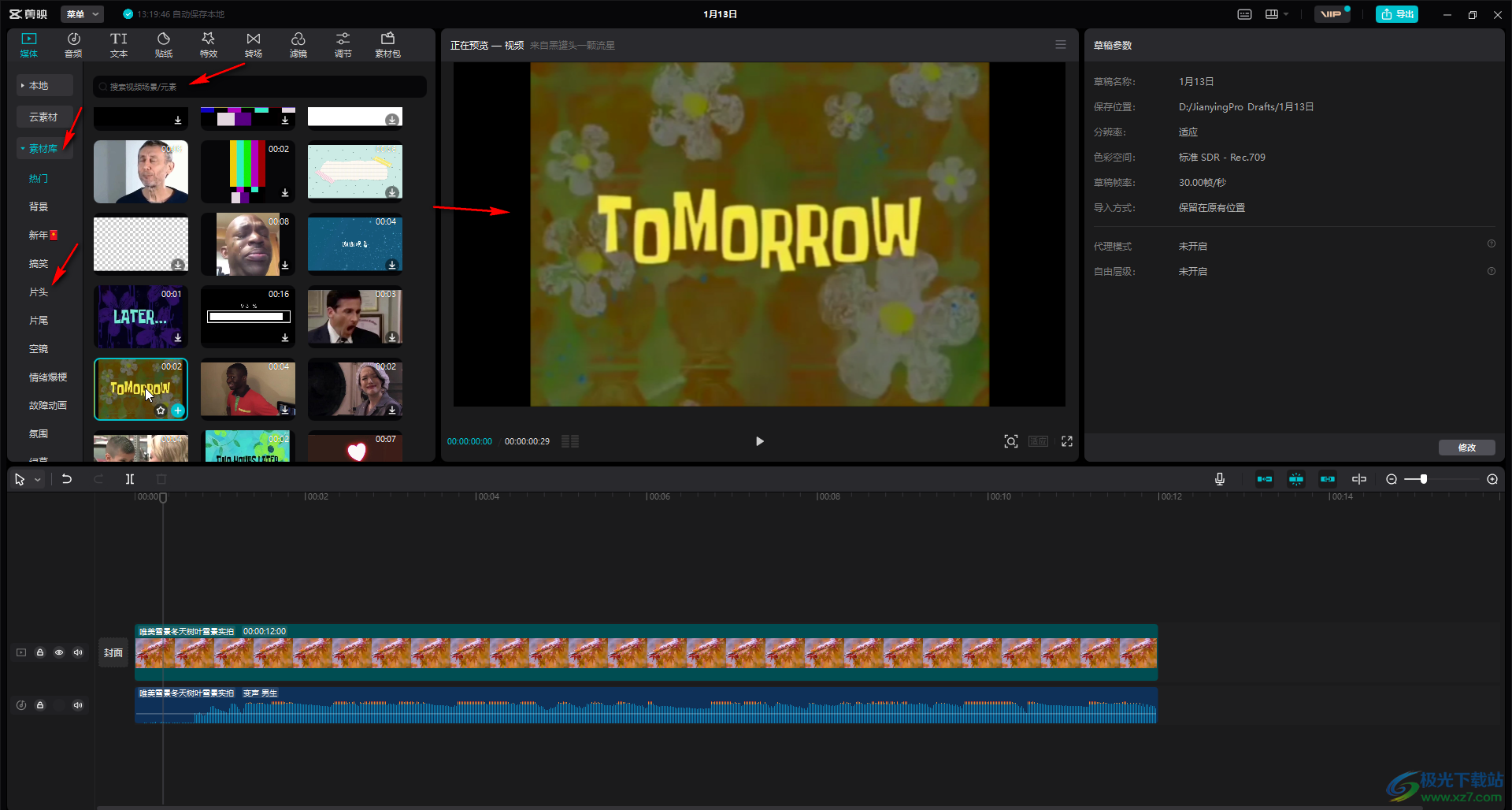Image resolution: width=1512 pixels, height=810 pixels.
Task: Click the 导出 export button
Action: click(1397, 14)
